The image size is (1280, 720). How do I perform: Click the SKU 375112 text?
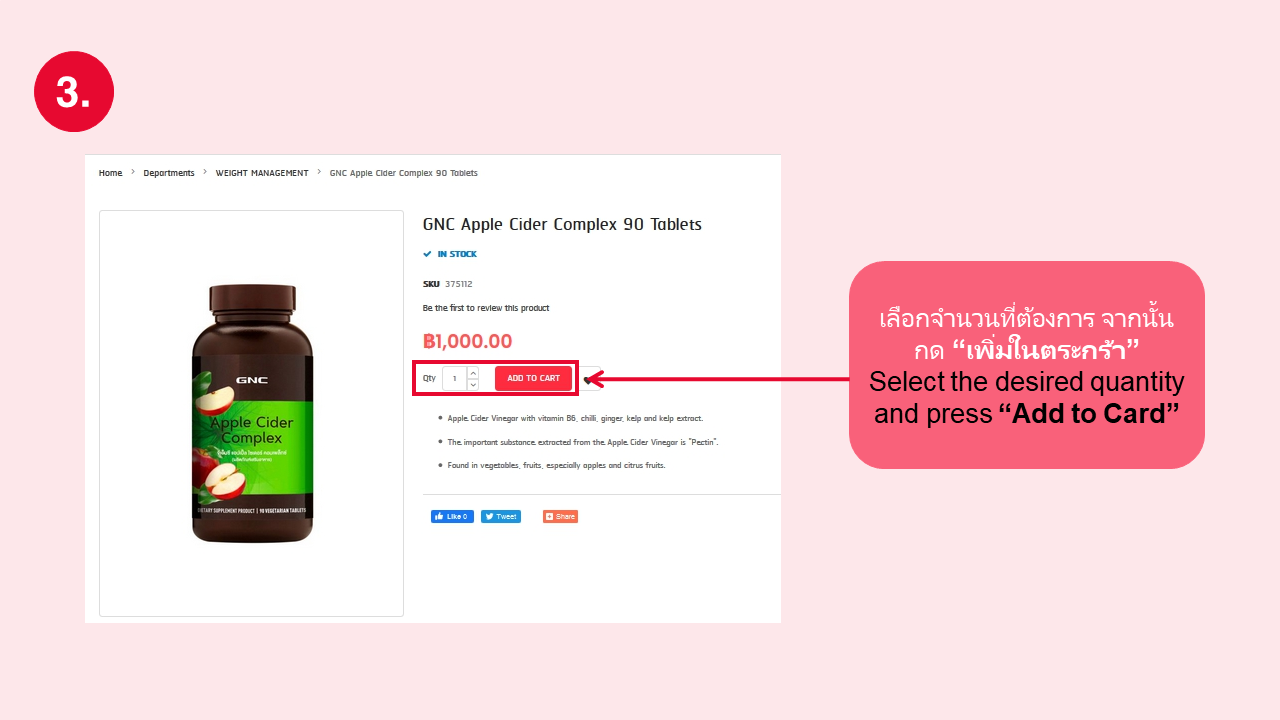[447, 284]
